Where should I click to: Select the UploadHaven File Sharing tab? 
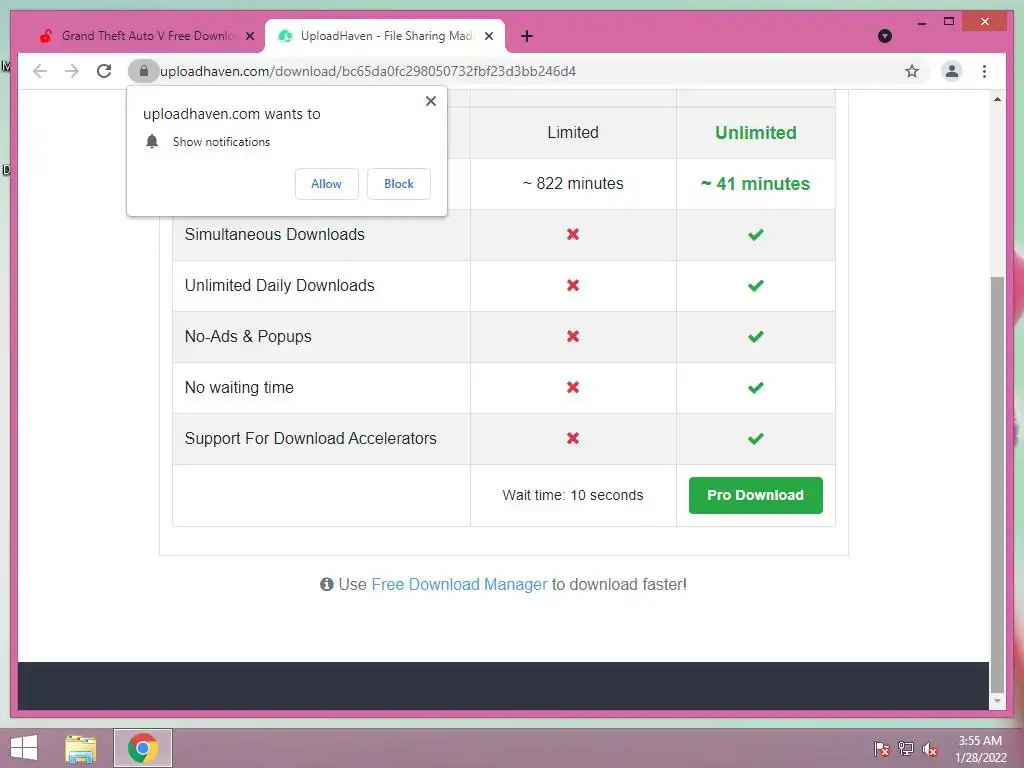pos(385,36)
